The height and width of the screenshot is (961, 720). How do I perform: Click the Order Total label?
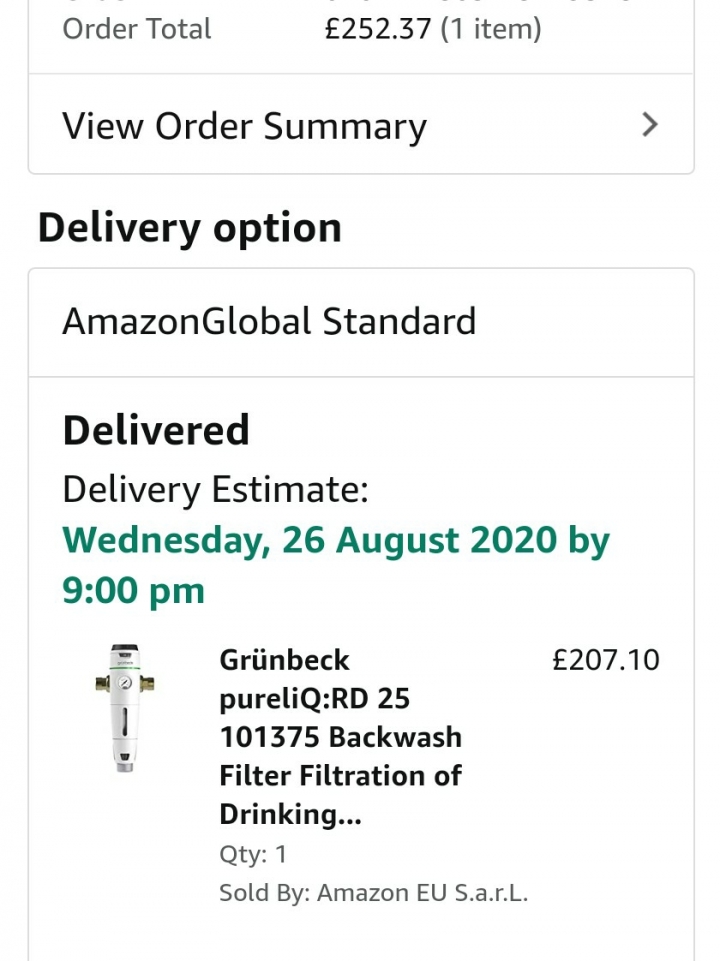pos(137,29)
